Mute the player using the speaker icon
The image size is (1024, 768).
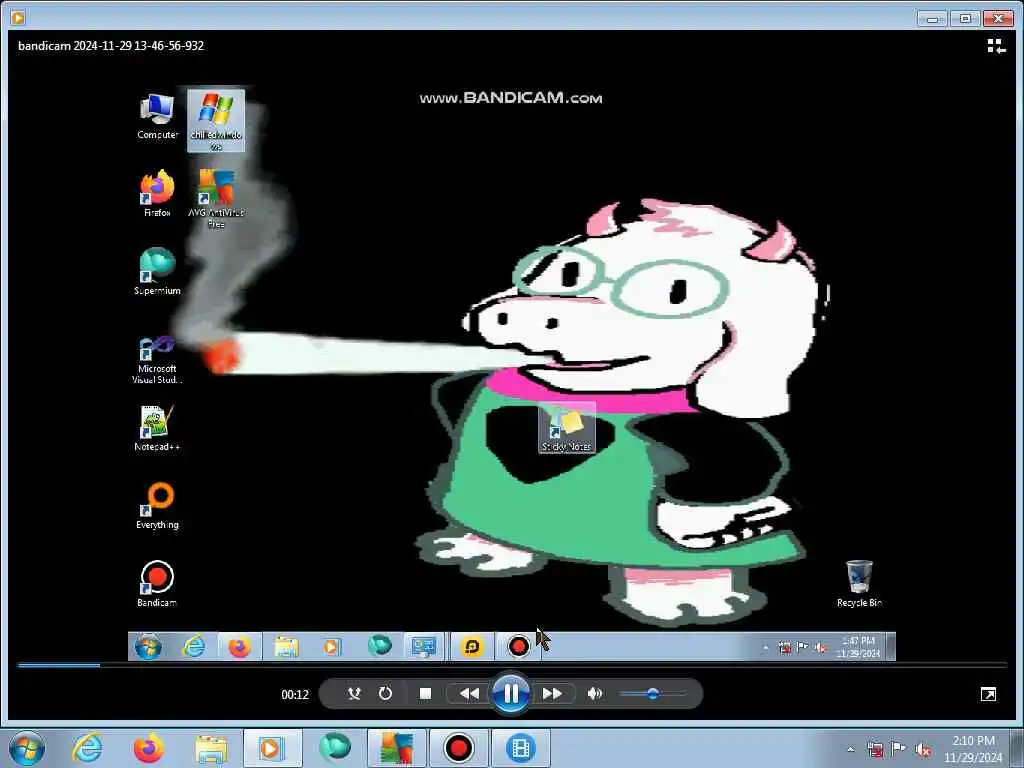click(x=594, y=694)
